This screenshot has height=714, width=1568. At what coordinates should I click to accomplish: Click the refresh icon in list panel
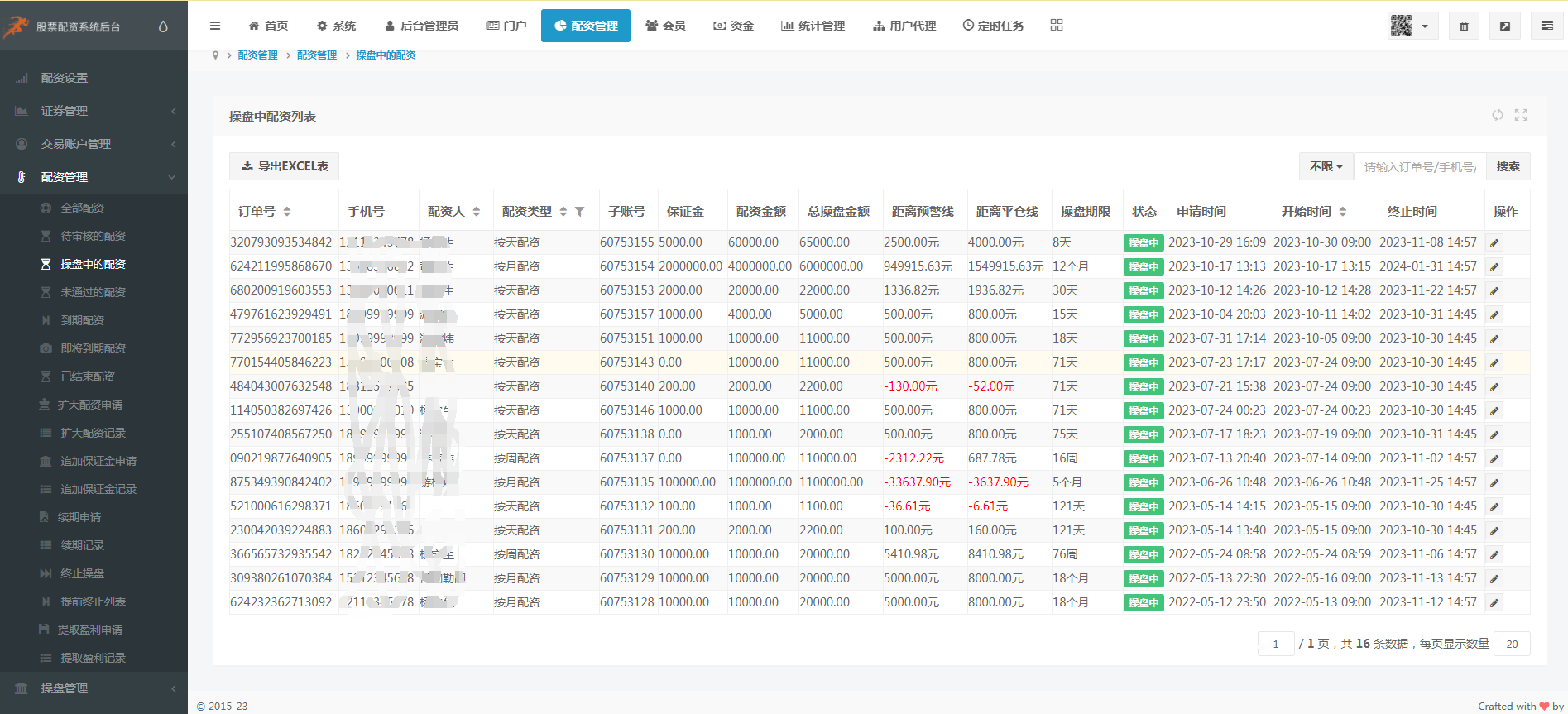click(x=1498, y=115)
